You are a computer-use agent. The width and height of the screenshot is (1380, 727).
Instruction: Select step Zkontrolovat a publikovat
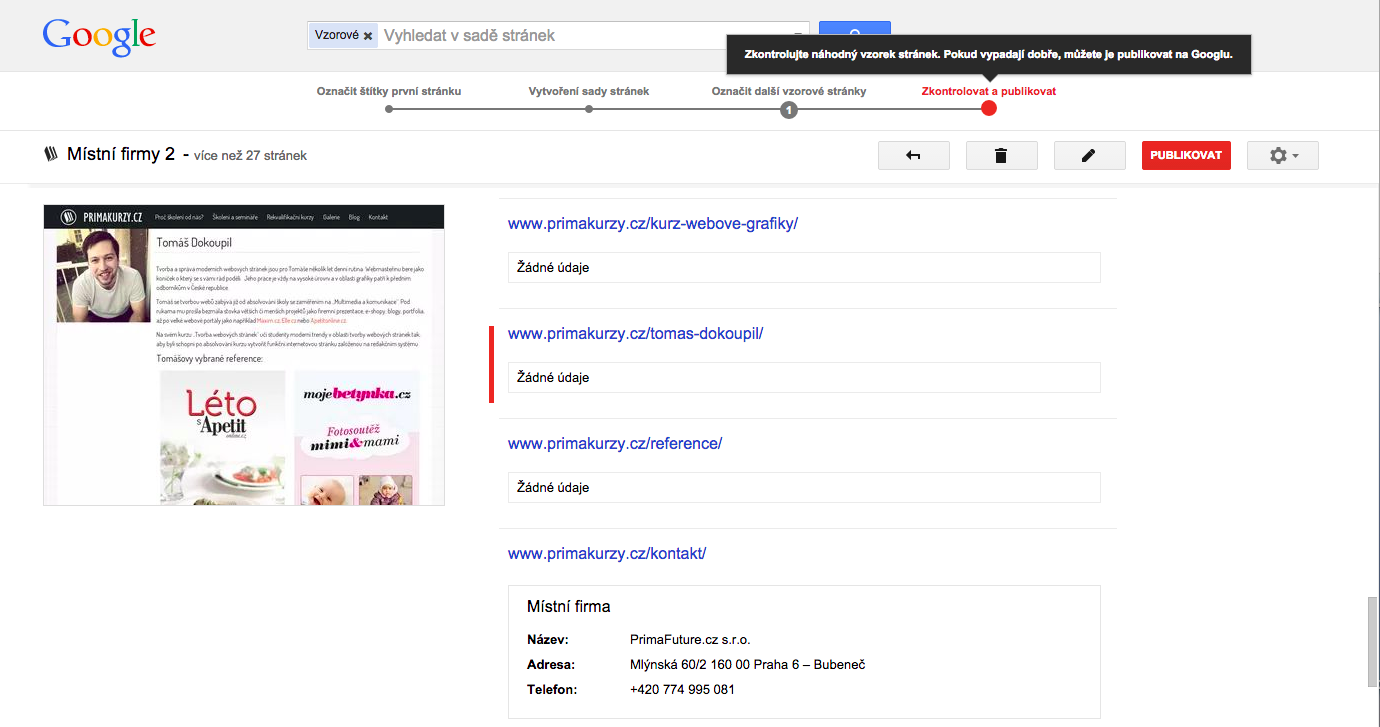(x=989, y=91)
